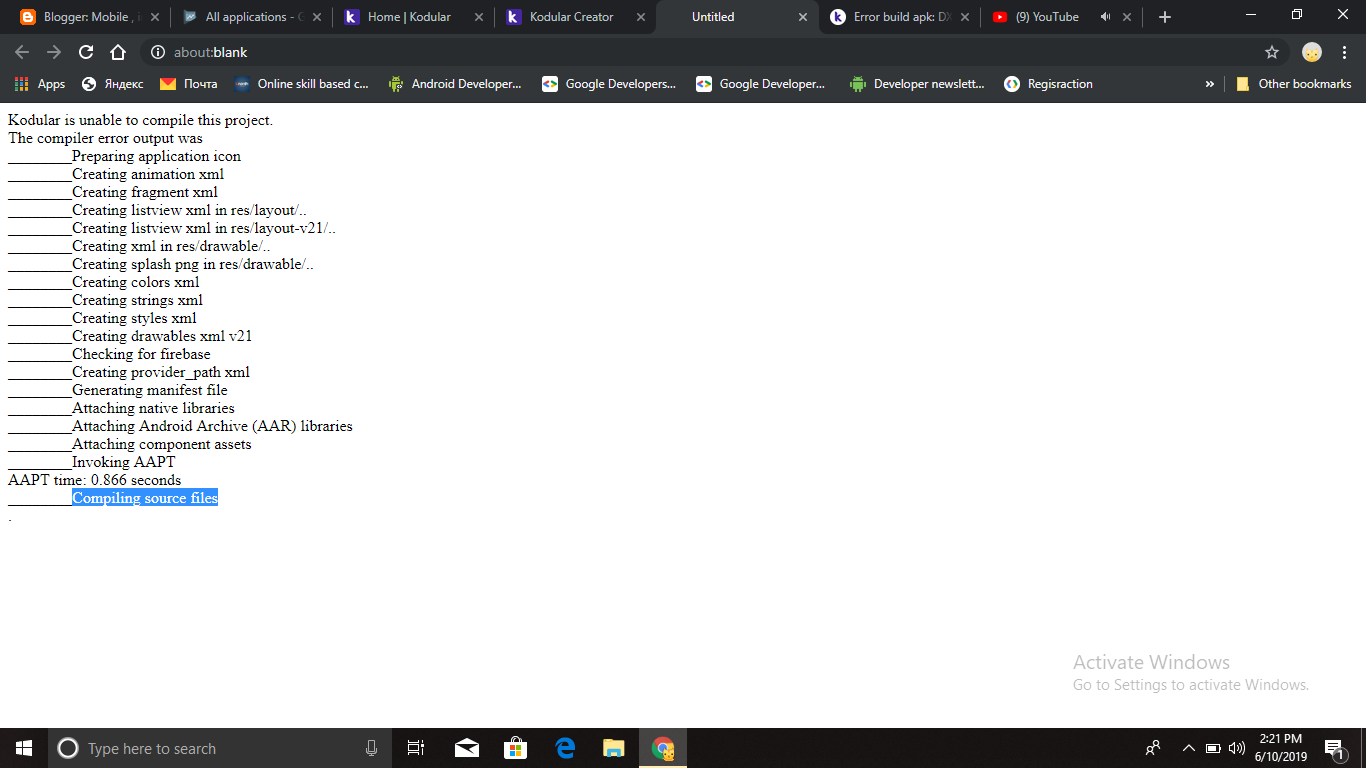Open the Android Developer bookmark
The image size is (1366, 768).
(455, 84)
